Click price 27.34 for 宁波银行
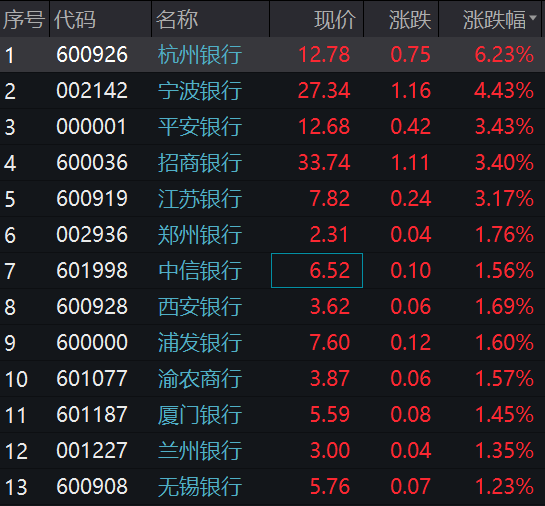The image size is (545, 506). pos(324,91)
